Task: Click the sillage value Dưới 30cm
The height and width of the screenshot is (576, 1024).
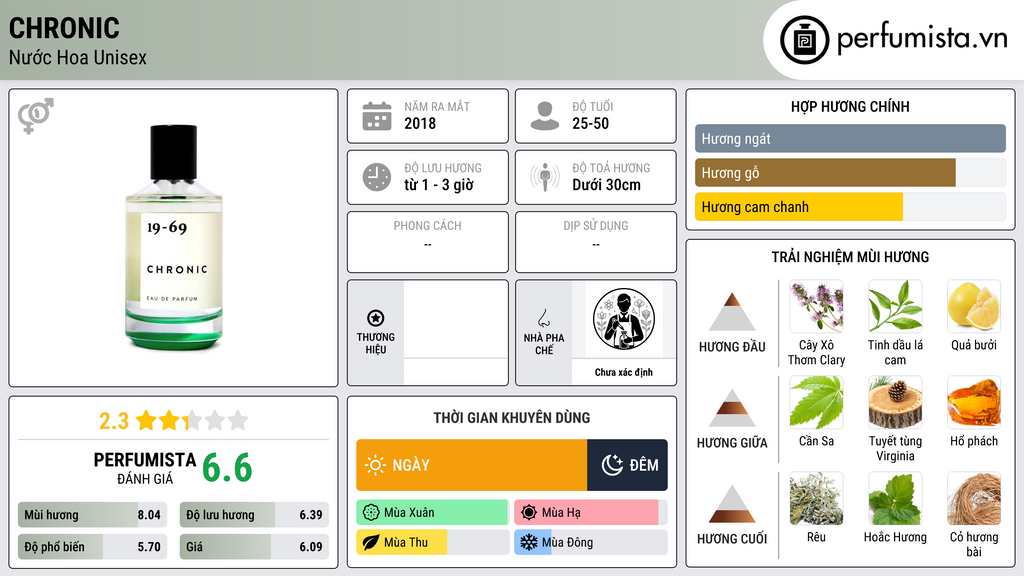Action: coord(606,185)
